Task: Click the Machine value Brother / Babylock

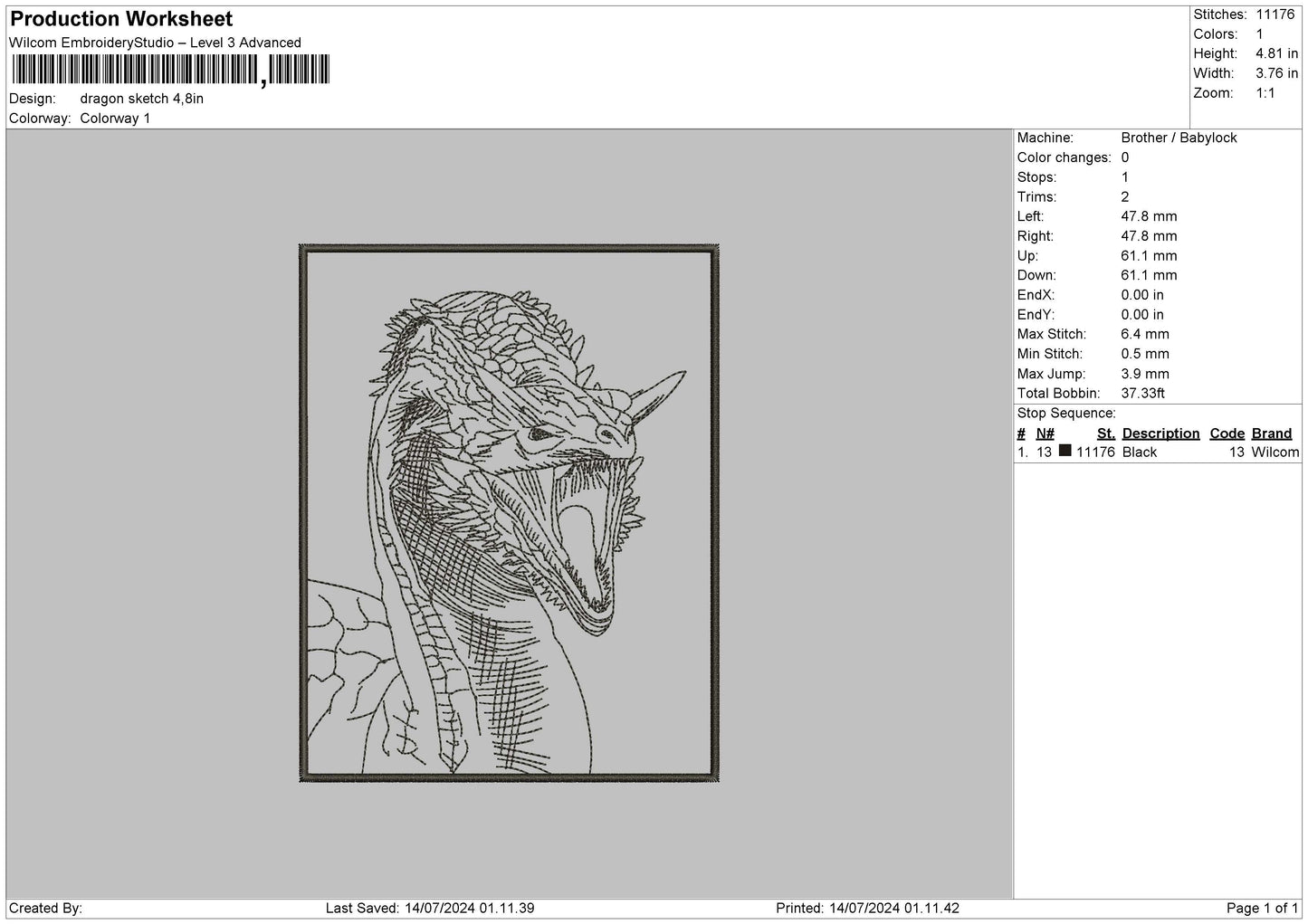Action: pos(1179,138)
